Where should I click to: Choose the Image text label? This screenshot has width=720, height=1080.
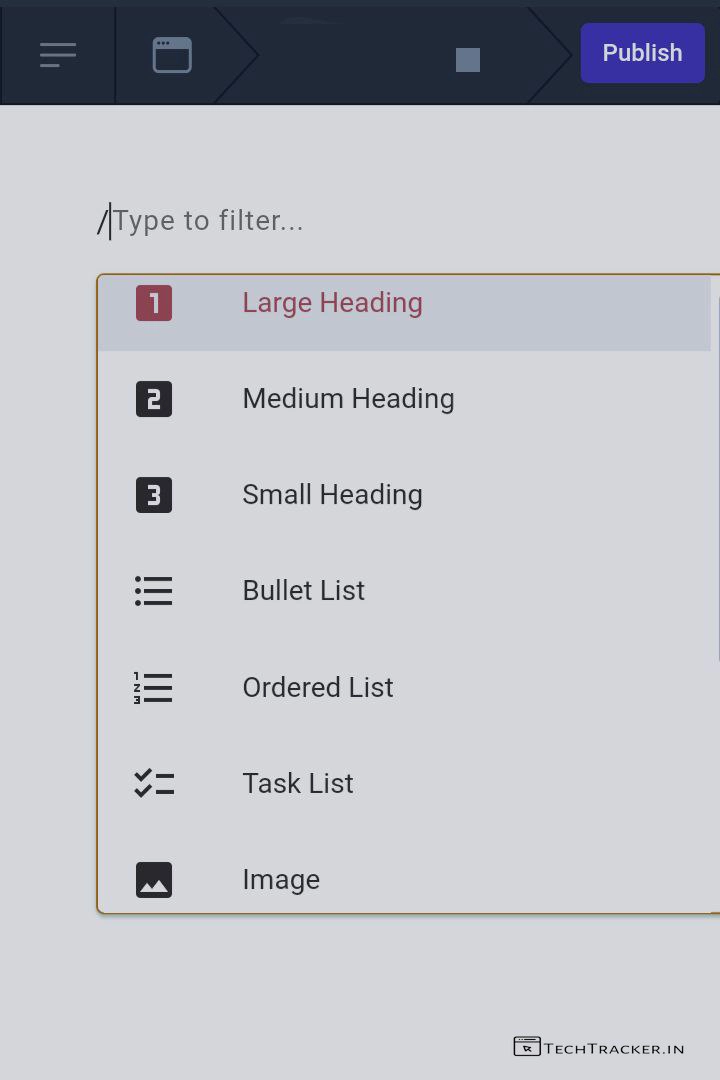click(x=281, y=880)
